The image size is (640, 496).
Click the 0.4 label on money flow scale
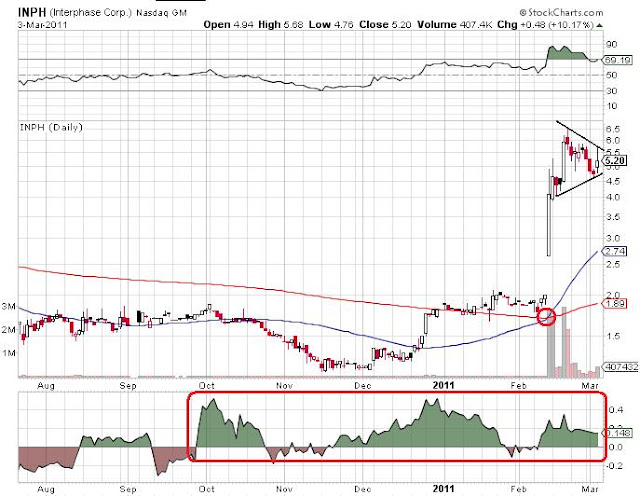[616, 410]
